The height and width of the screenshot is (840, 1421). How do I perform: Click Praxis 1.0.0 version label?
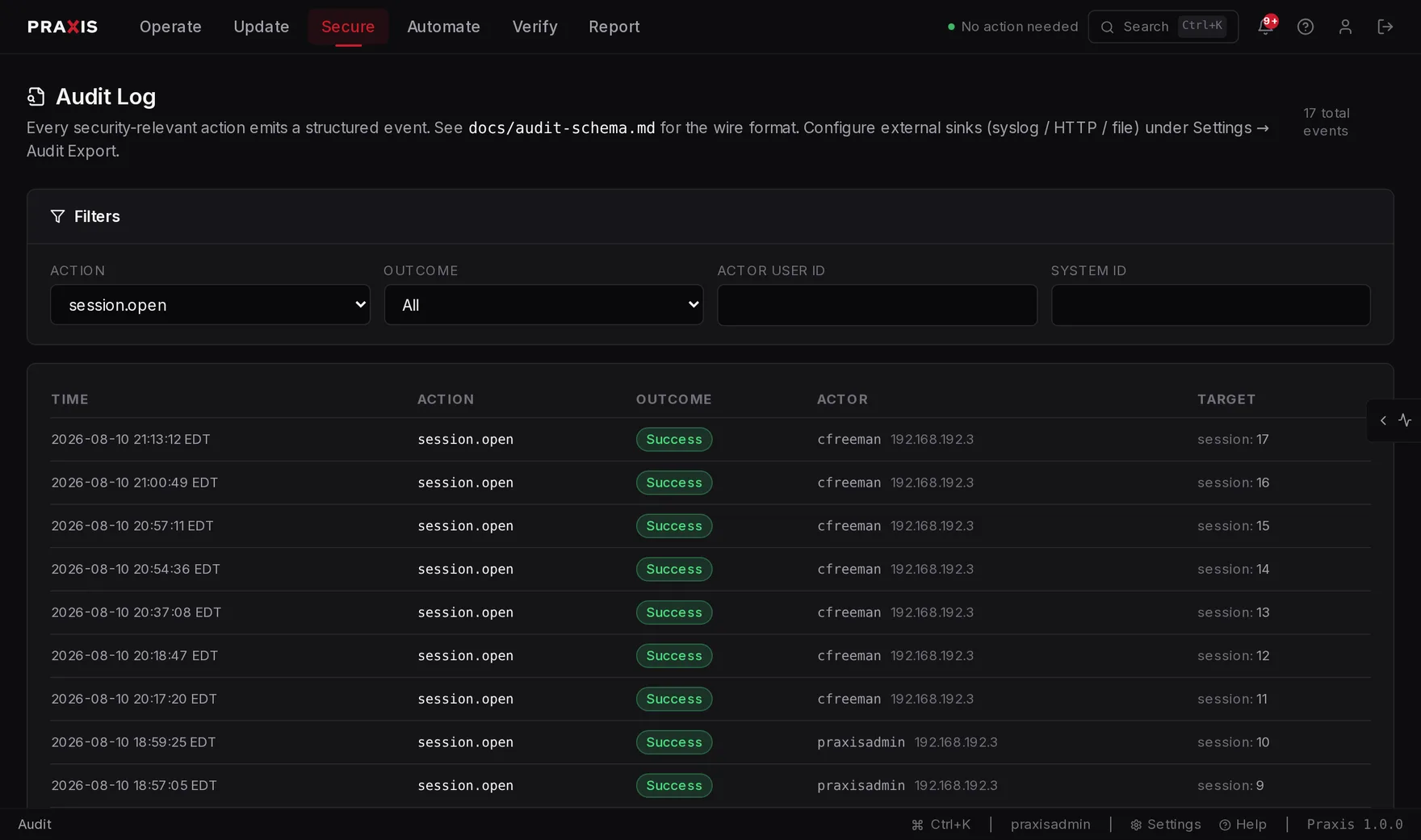point(1355,825)
